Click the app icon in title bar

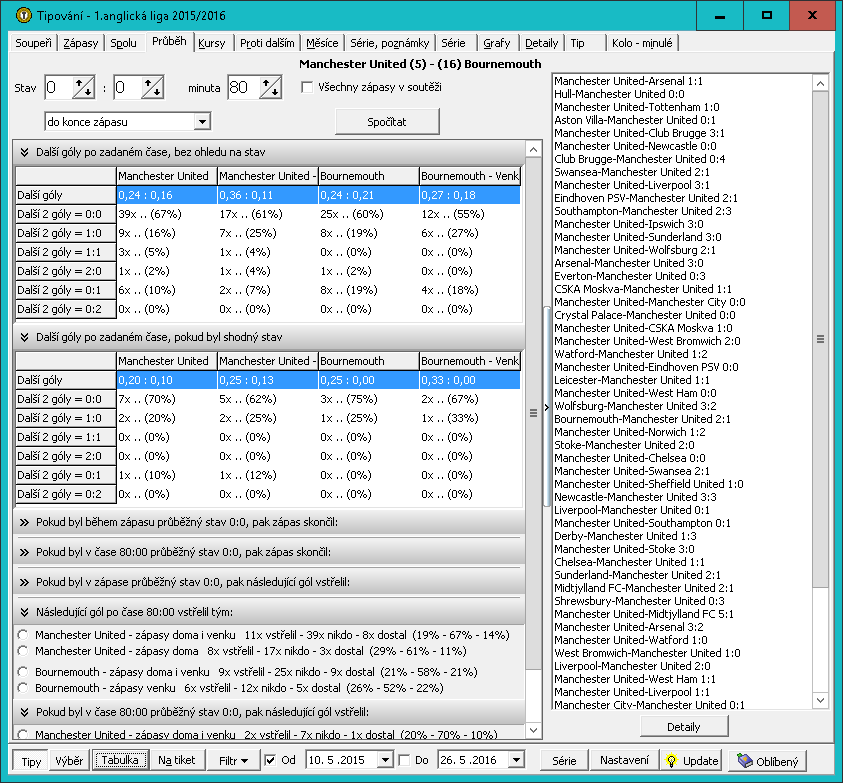tap(23, 15)
